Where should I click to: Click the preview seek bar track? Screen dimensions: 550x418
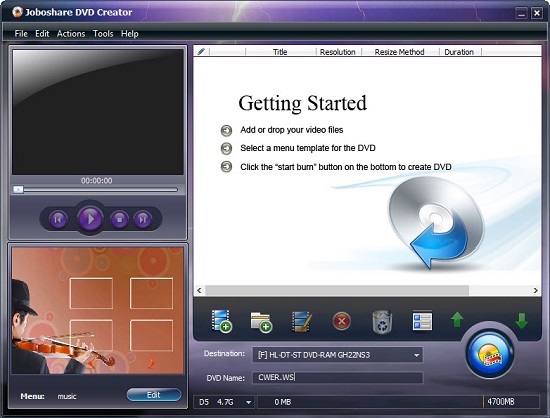click(x=101, y=190)
